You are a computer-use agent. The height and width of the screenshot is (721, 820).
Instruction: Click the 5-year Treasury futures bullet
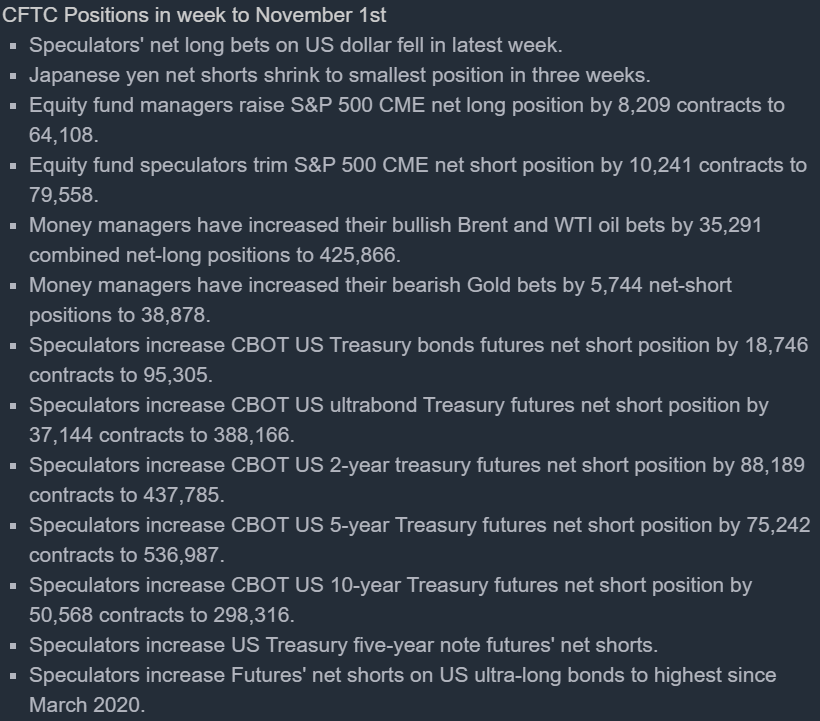419,525
